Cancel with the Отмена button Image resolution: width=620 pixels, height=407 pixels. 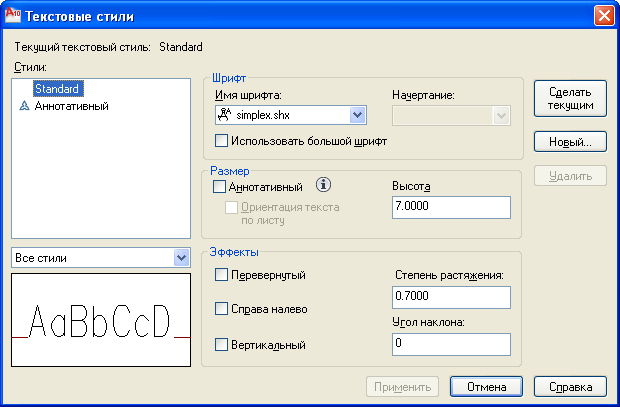(486, 386)
